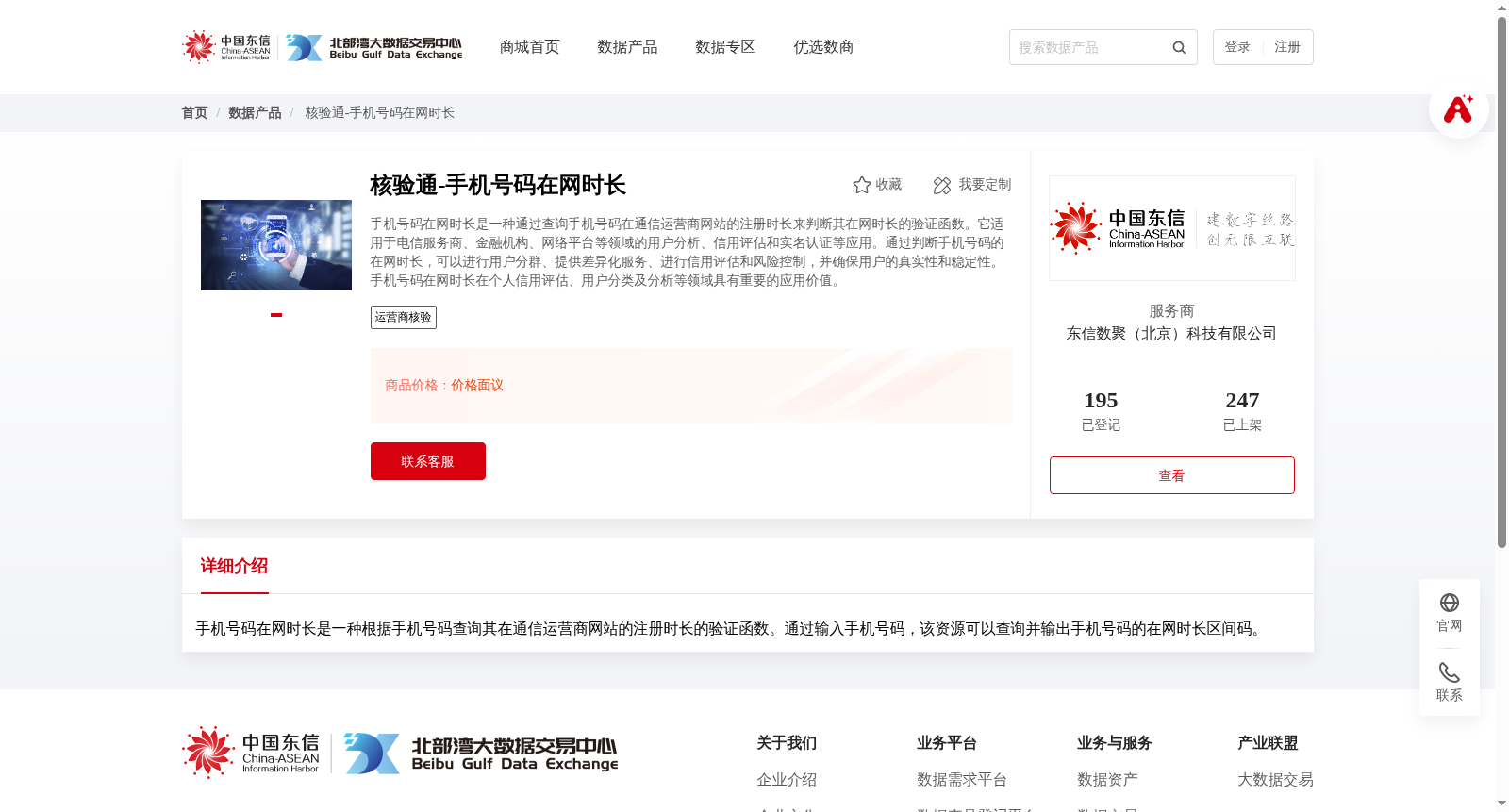The height and width of the screenshot is (812, 1509).
Task: Click the provider name 东信数聚（北京）科技有限公司
Action: click(1171, 334)
